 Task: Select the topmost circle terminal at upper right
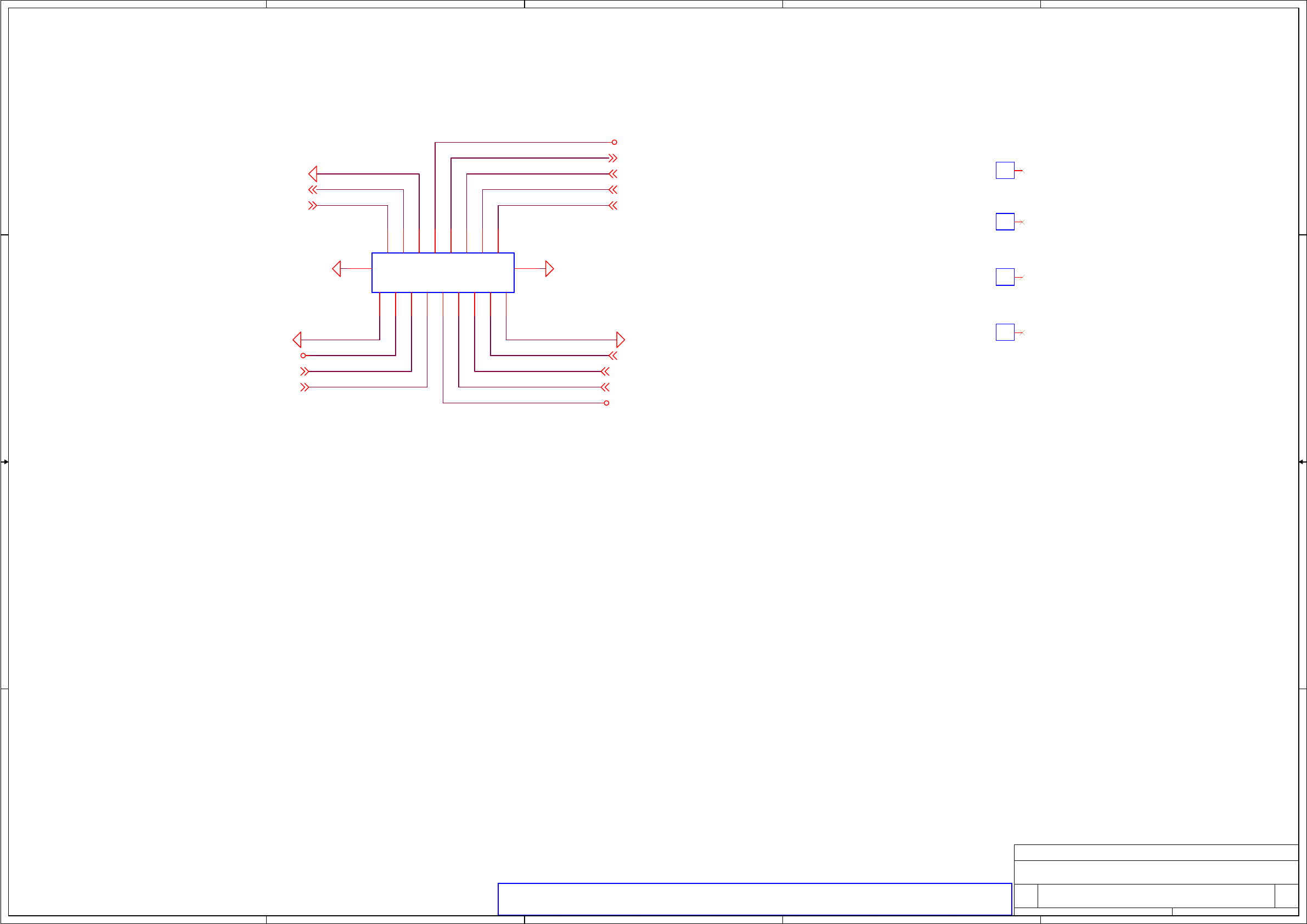click(614, 142)
